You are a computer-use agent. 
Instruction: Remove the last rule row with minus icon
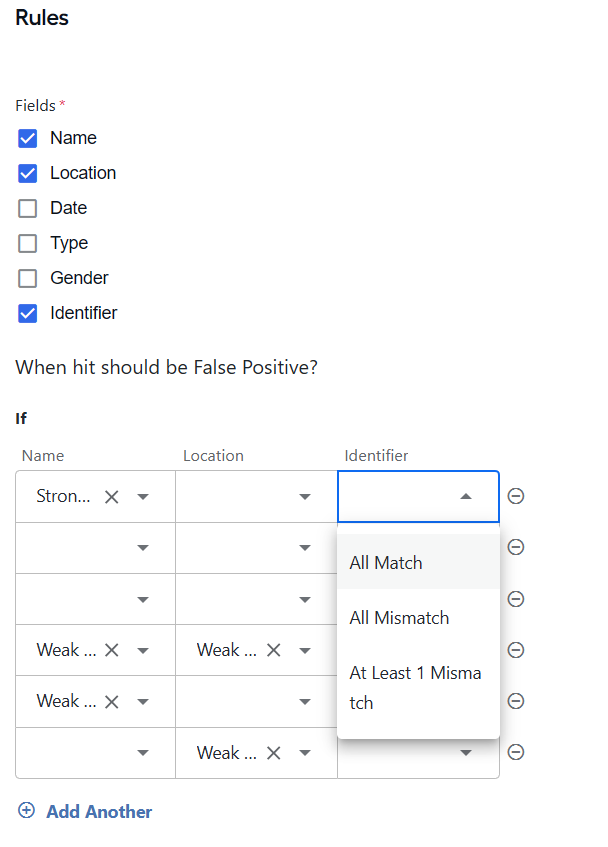516,752
